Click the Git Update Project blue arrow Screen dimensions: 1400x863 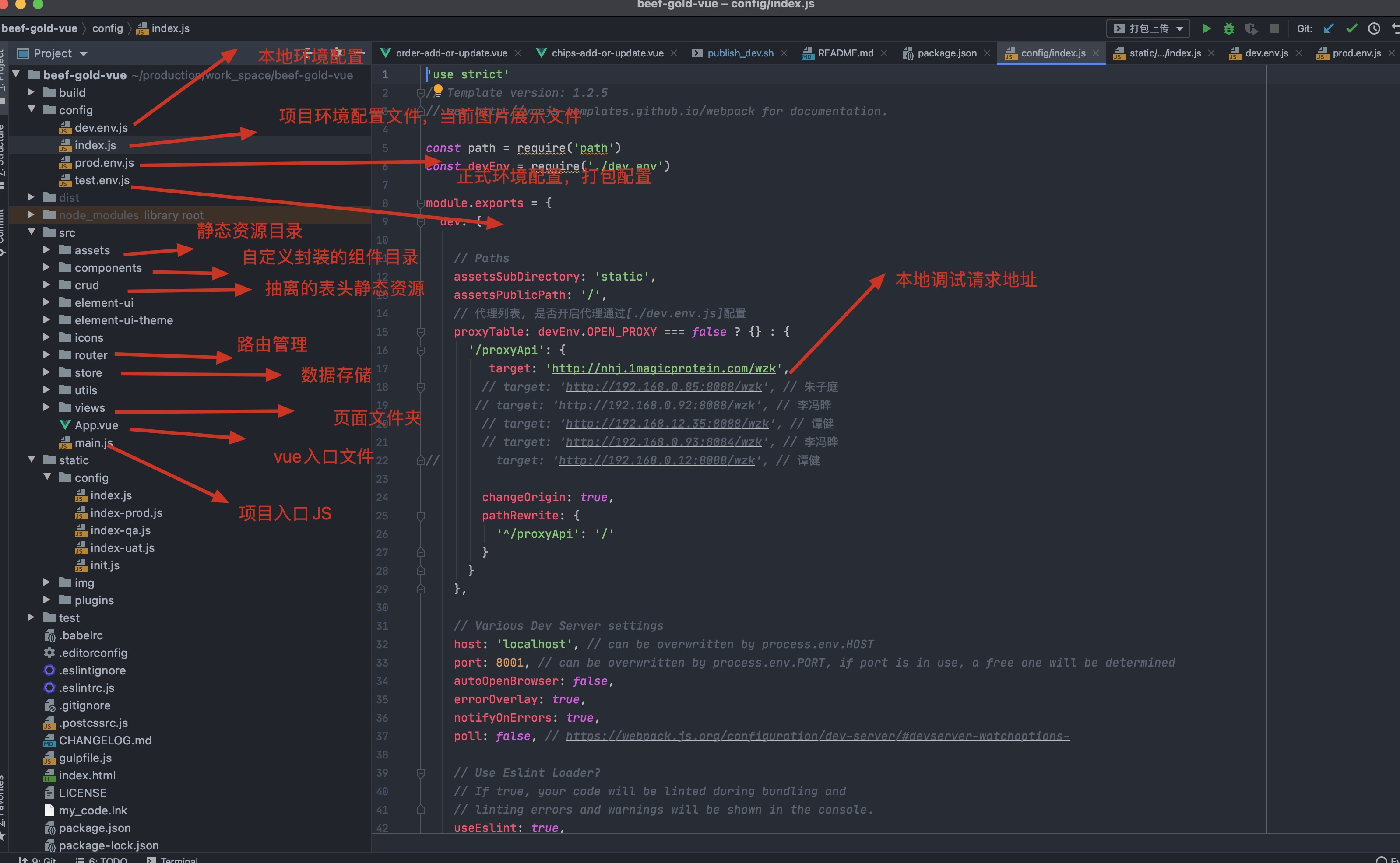pyautogui.click(x=1329, y=28)
